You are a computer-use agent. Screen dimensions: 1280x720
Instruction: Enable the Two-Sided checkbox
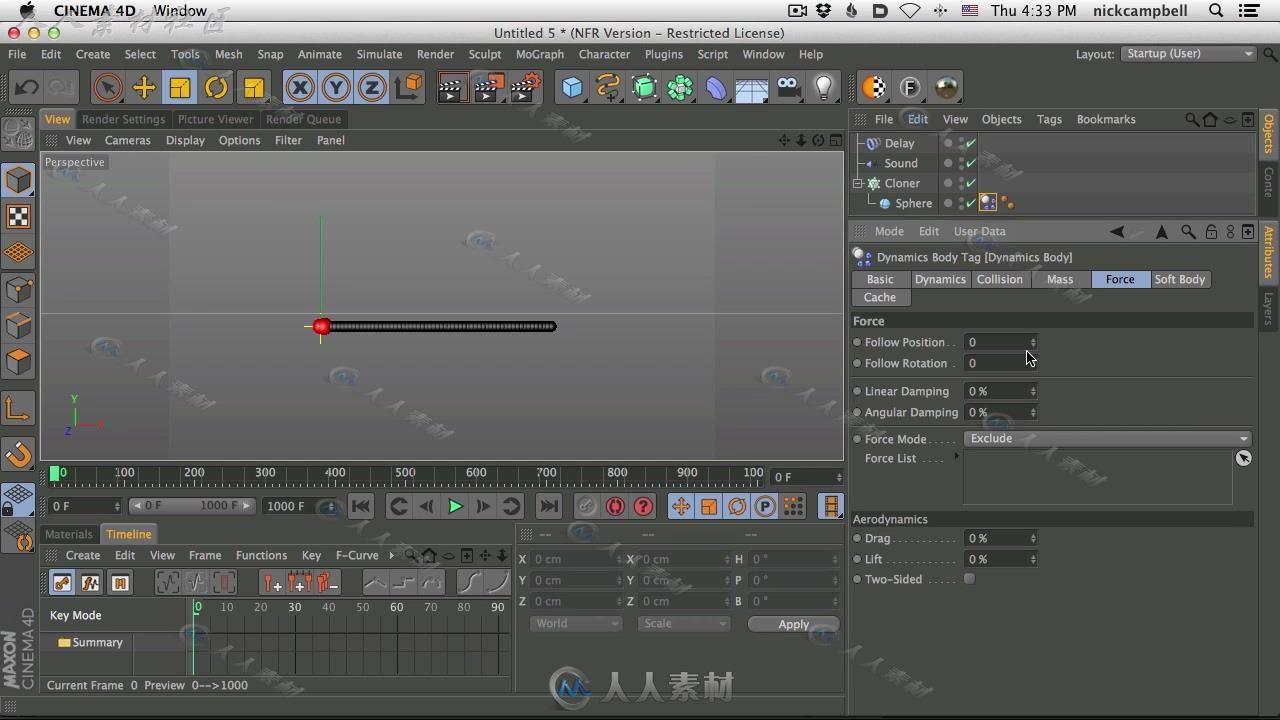coord(969,579)
